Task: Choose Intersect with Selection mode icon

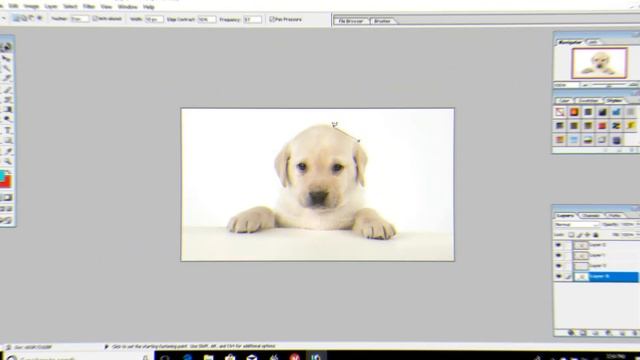Action: click(x=39, y=18)
